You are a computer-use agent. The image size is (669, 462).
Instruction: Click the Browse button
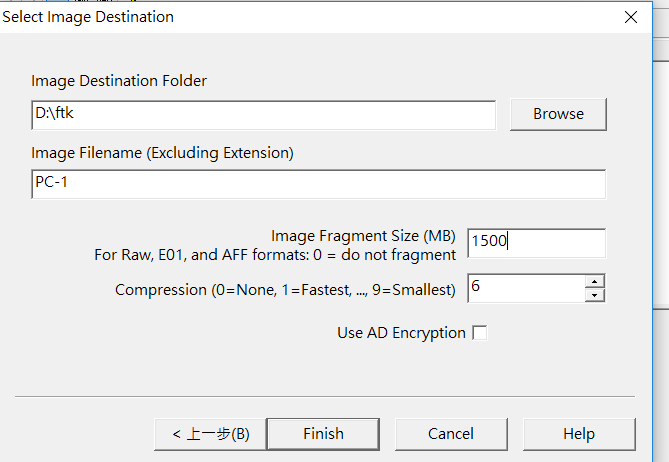[x=558, y=114]
